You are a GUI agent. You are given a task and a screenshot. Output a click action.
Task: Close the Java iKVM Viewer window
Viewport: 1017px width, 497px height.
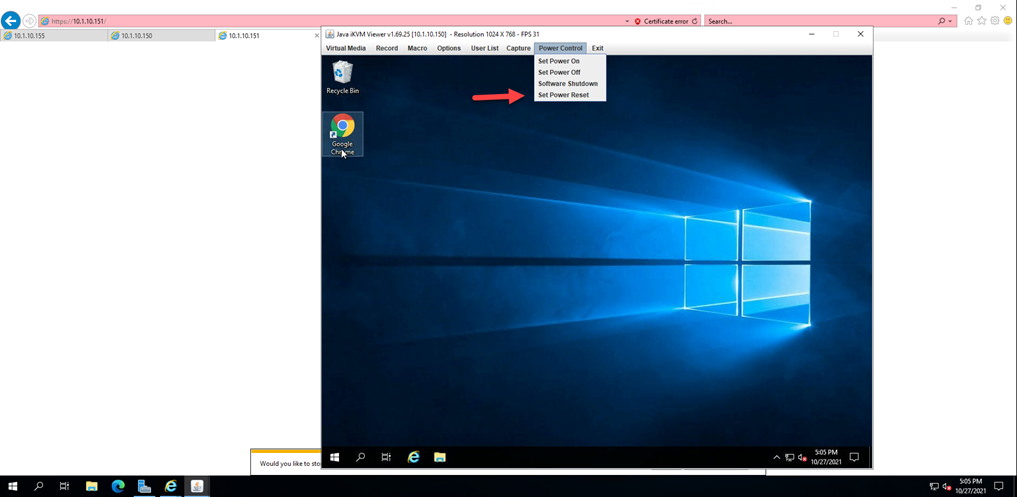tap(860, 34)
